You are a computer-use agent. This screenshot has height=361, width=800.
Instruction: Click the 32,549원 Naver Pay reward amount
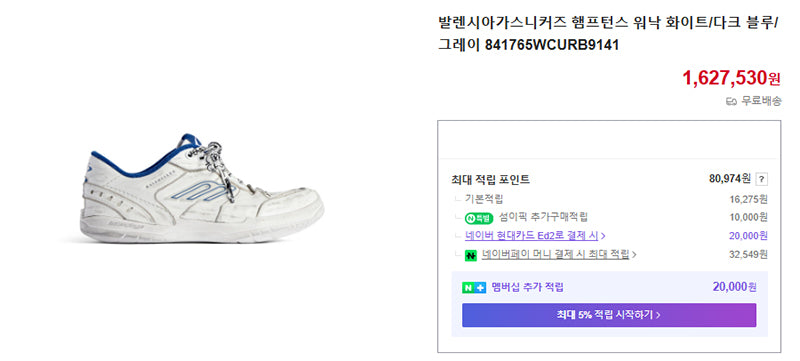point(748,254)
